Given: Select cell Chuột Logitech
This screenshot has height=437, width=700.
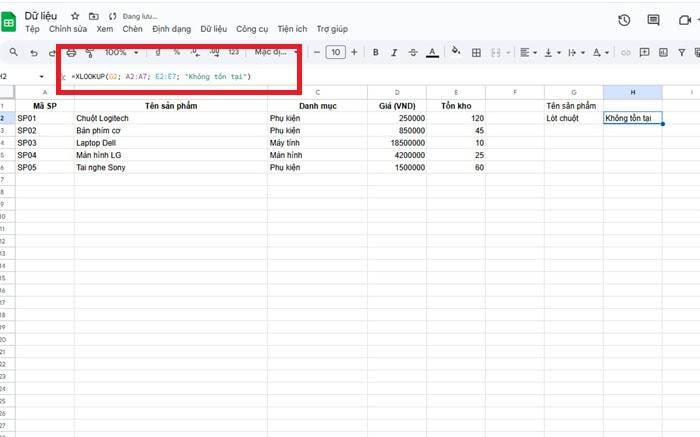Looking at the screenshot, I should coord(171,118).
